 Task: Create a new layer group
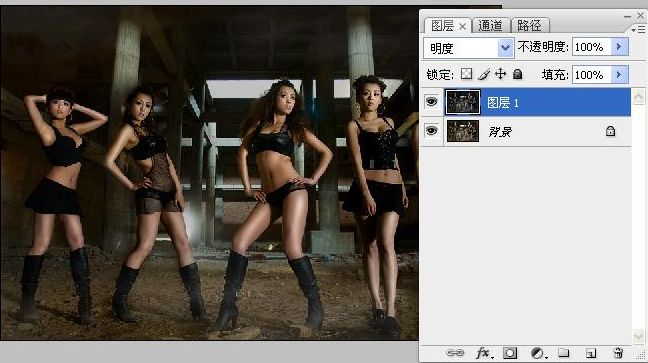563,353
